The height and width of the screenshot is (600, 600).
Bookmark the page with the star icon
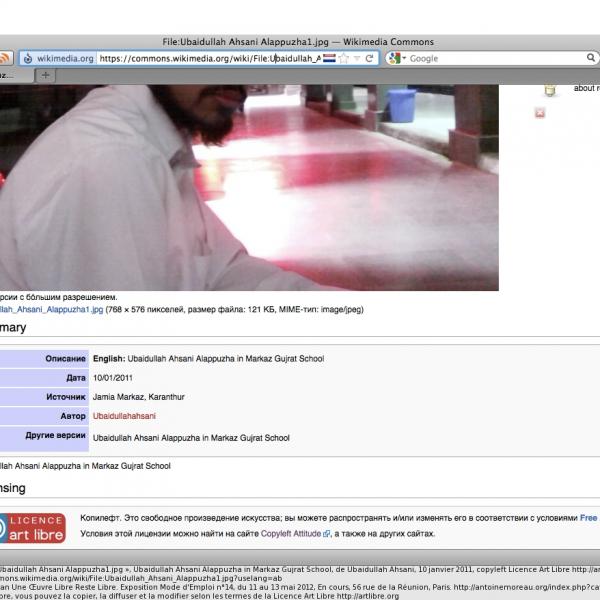tap(344, 59)
